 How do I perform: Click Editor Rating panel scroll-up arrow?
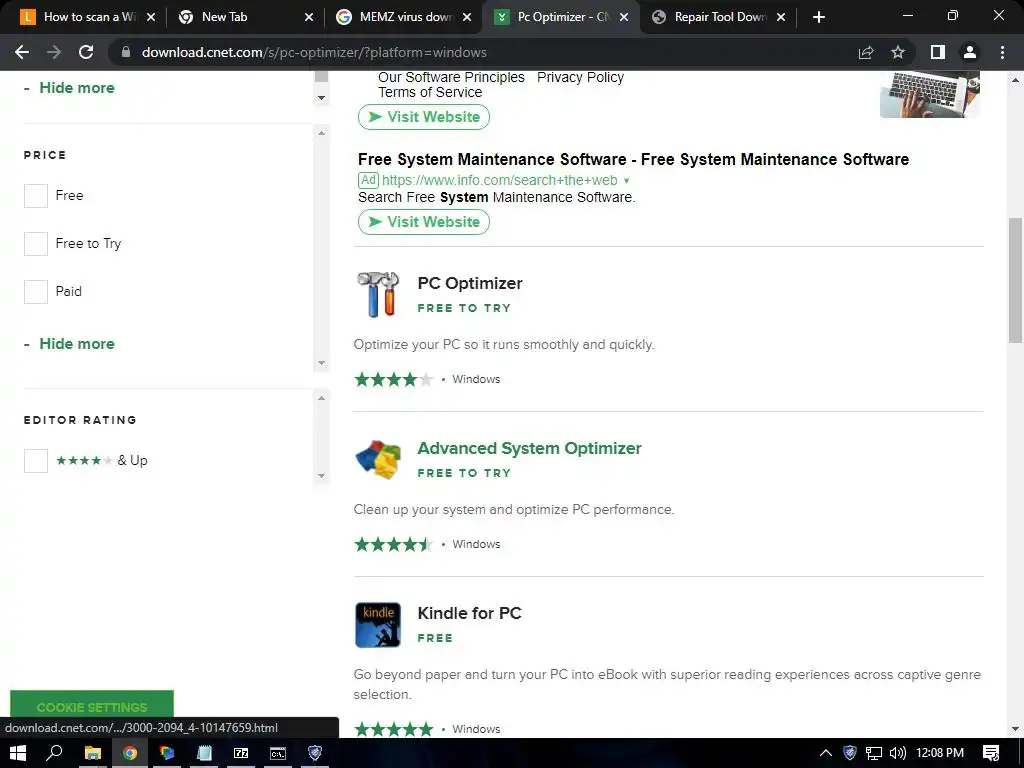point(321,398)
